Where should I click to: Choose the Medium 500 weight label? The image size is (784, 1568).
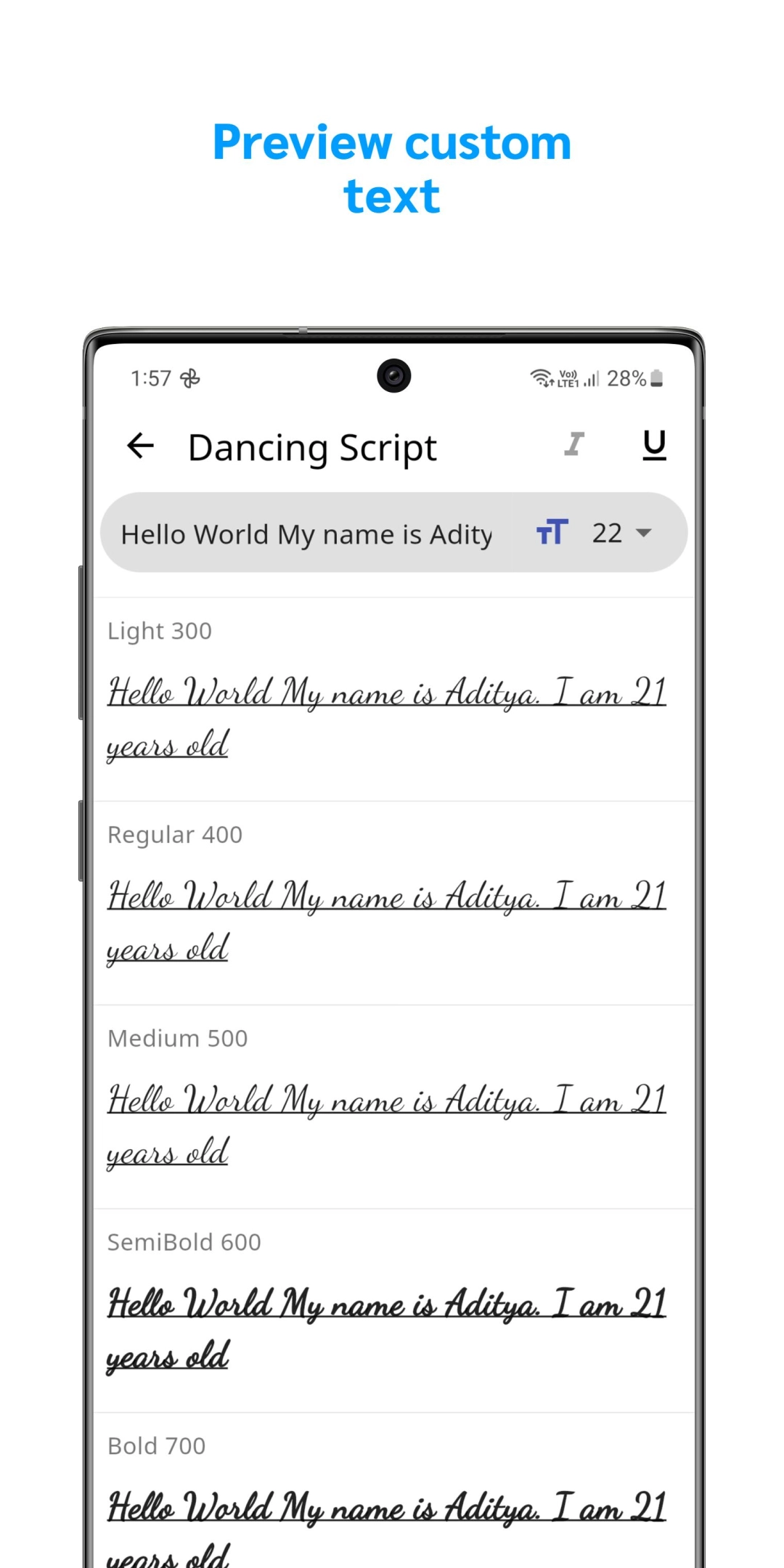[x=178, y=1039]
